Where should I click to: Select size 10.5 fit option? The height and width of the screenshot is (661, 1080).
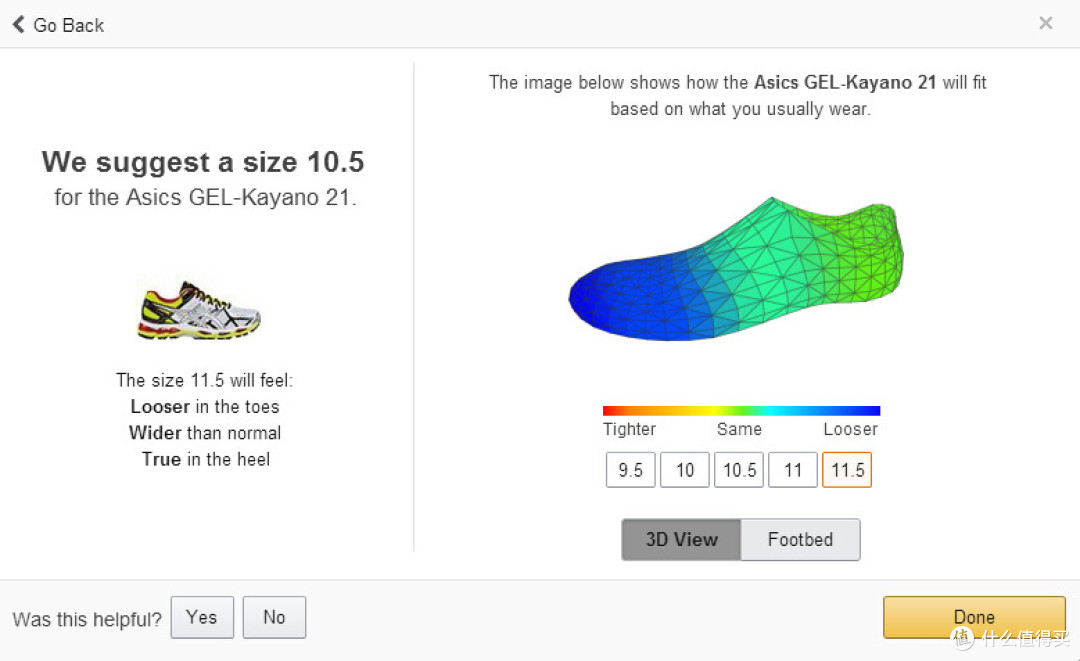(739, 470)
